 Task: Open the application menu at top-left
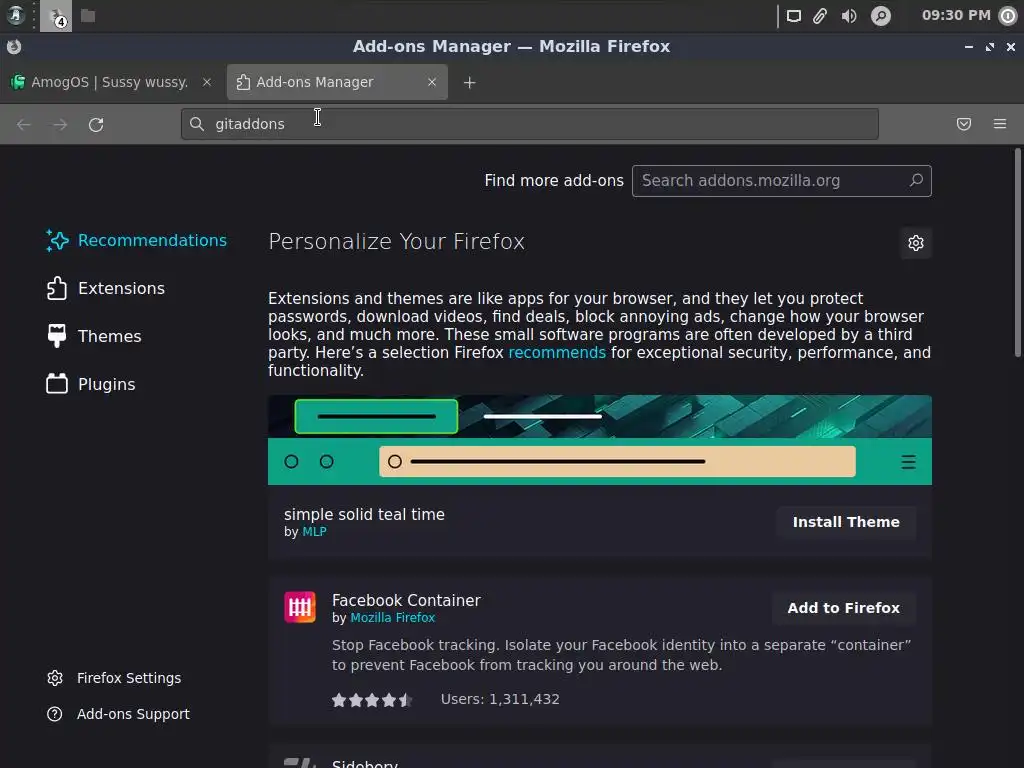point(16,15)
